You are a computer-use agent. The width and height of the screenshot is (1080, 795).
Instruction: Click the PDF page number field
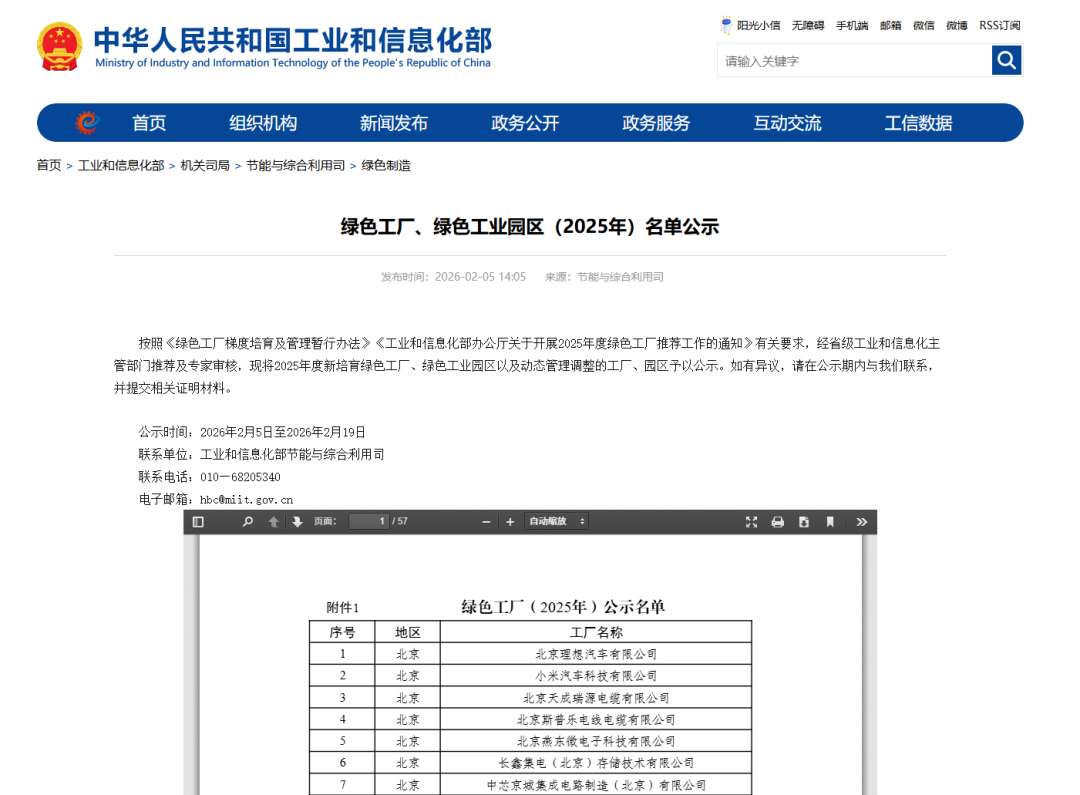pos(368,521)
